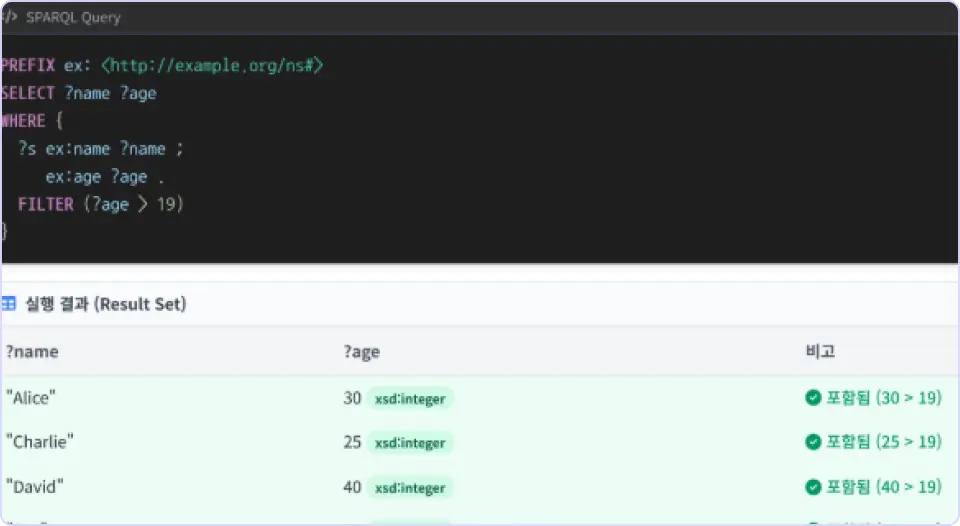Select the "Alice" name cell
The width and height of the screenshot is (960, 526).
click(x=31, y=397)
